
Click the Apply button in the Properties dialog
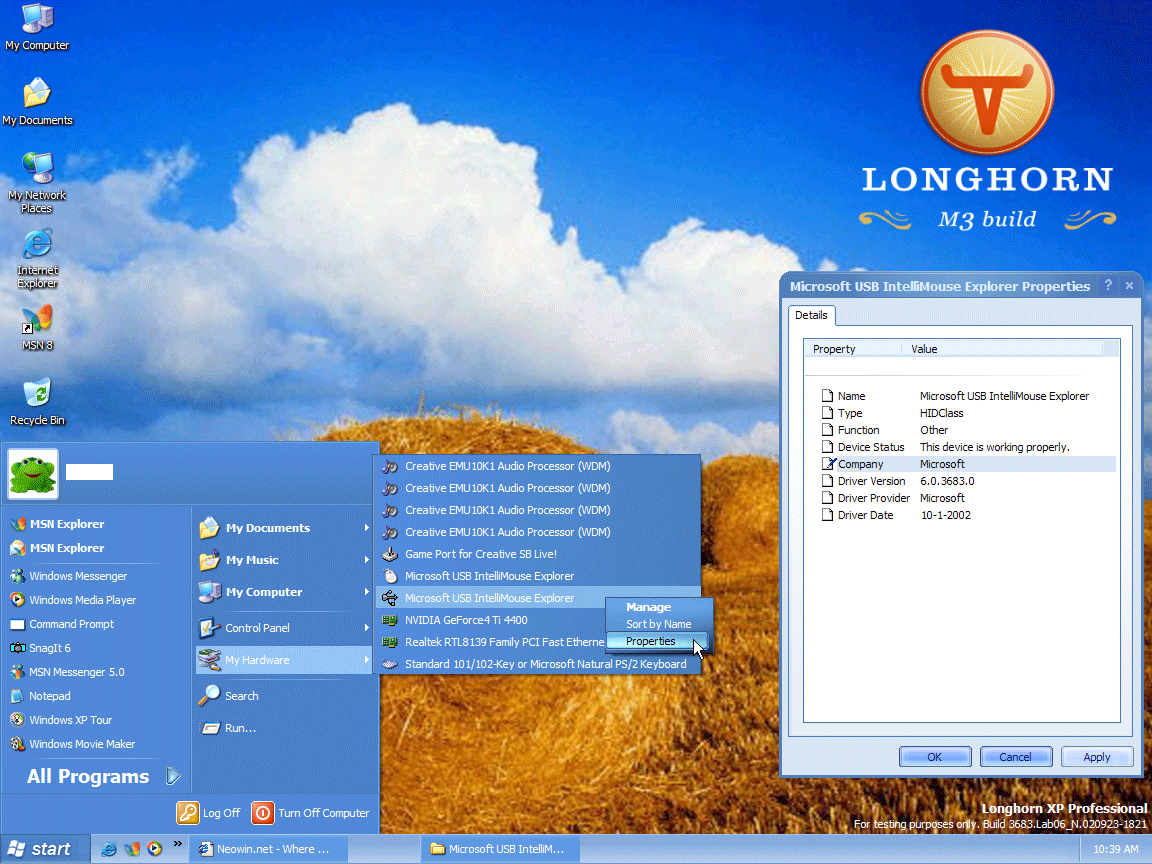tap(1097, 756)
